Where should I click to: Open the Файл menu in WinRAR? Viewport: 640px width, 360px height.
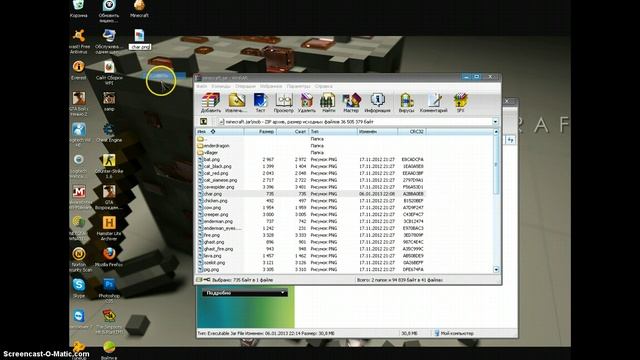(x=202, y=87)
